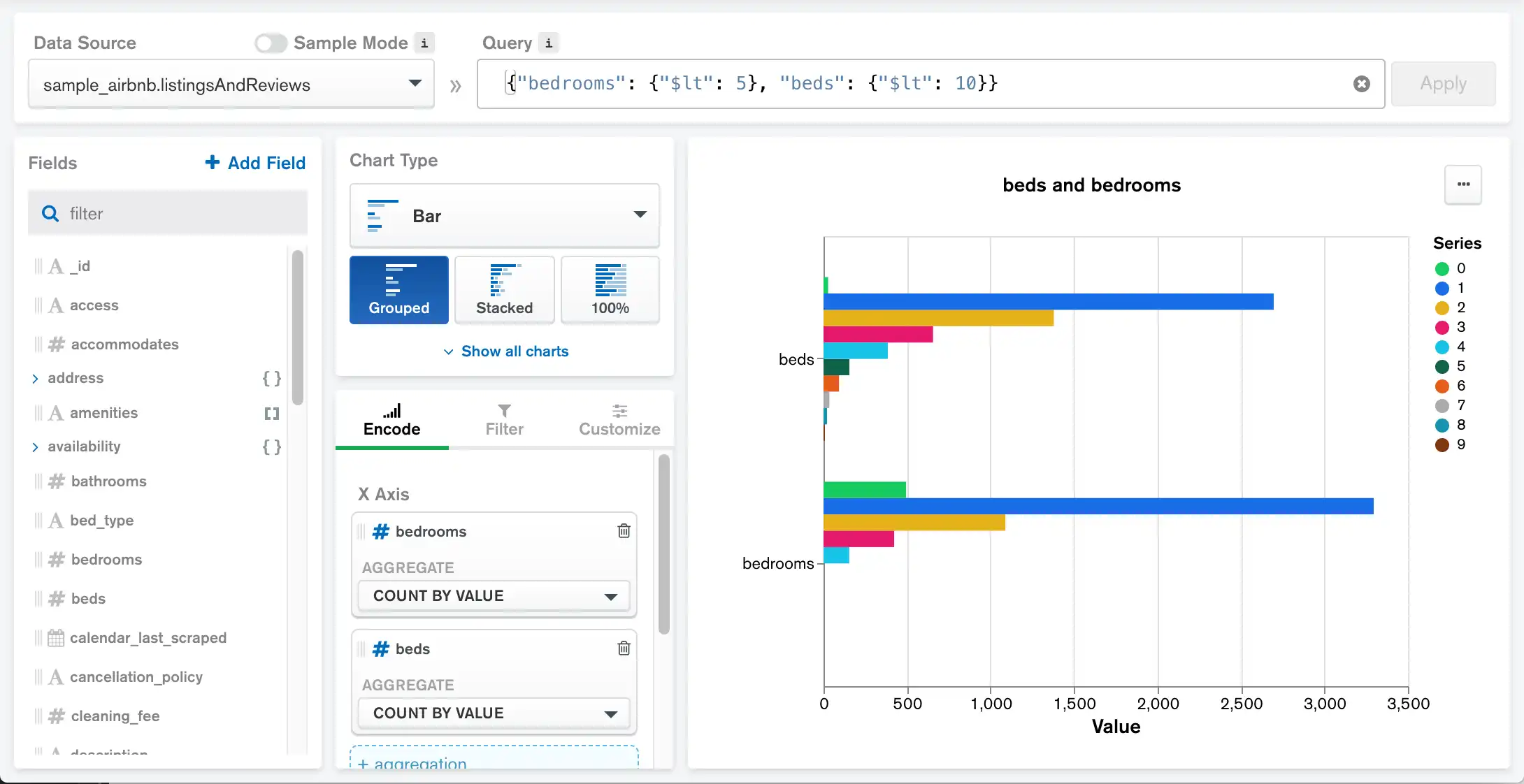Screen dimensions: 1524x784
Task: Click the Apply button
Action: tap(1443, 83)
